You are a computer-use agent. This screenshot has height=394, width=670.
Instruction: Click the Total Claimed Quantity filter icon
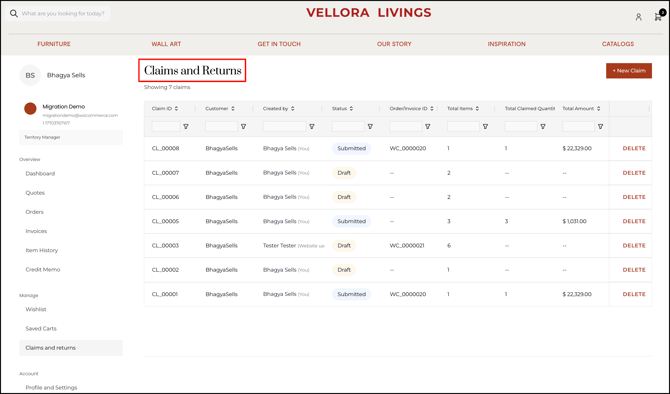tap(543, 126)
